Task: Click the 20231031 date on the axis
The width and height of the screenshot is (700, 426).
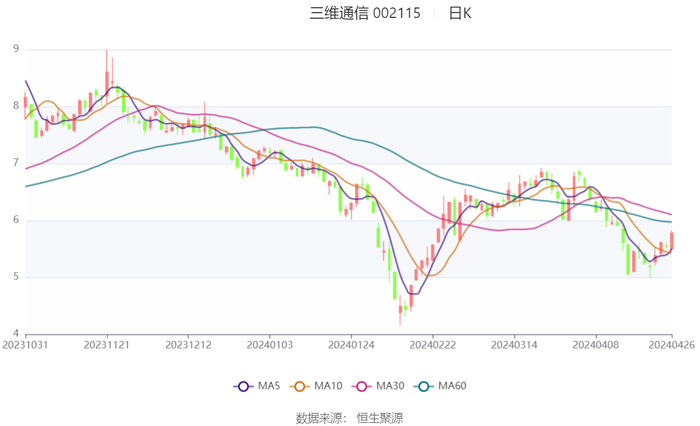Action: [25, 344]
